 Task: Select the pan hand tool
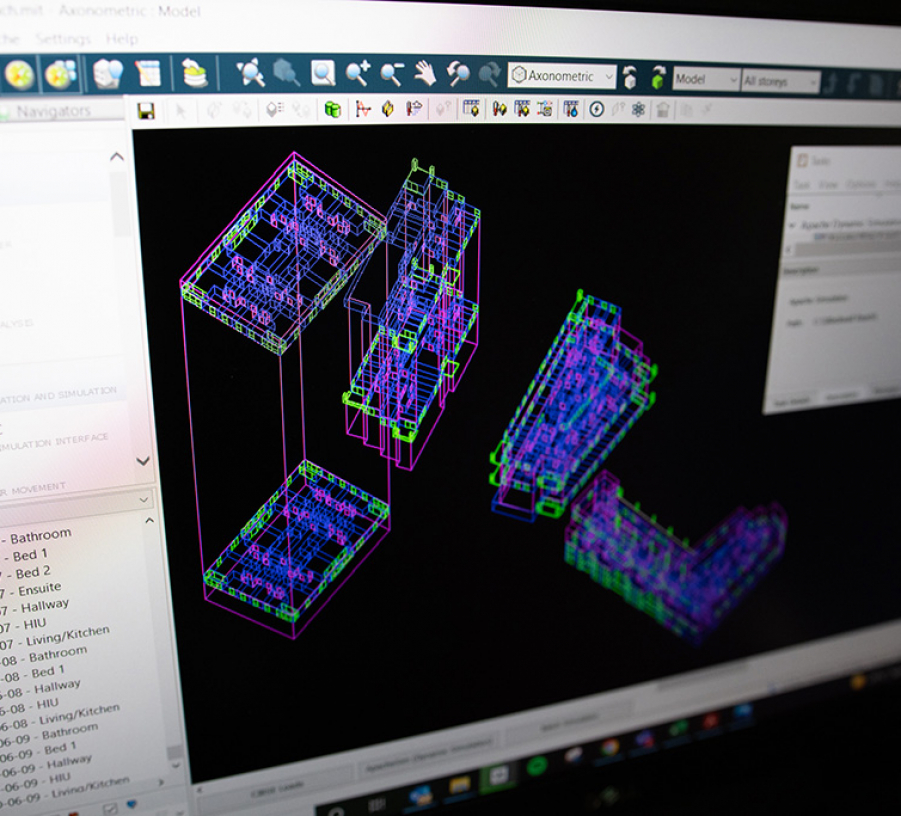[425, 74]
